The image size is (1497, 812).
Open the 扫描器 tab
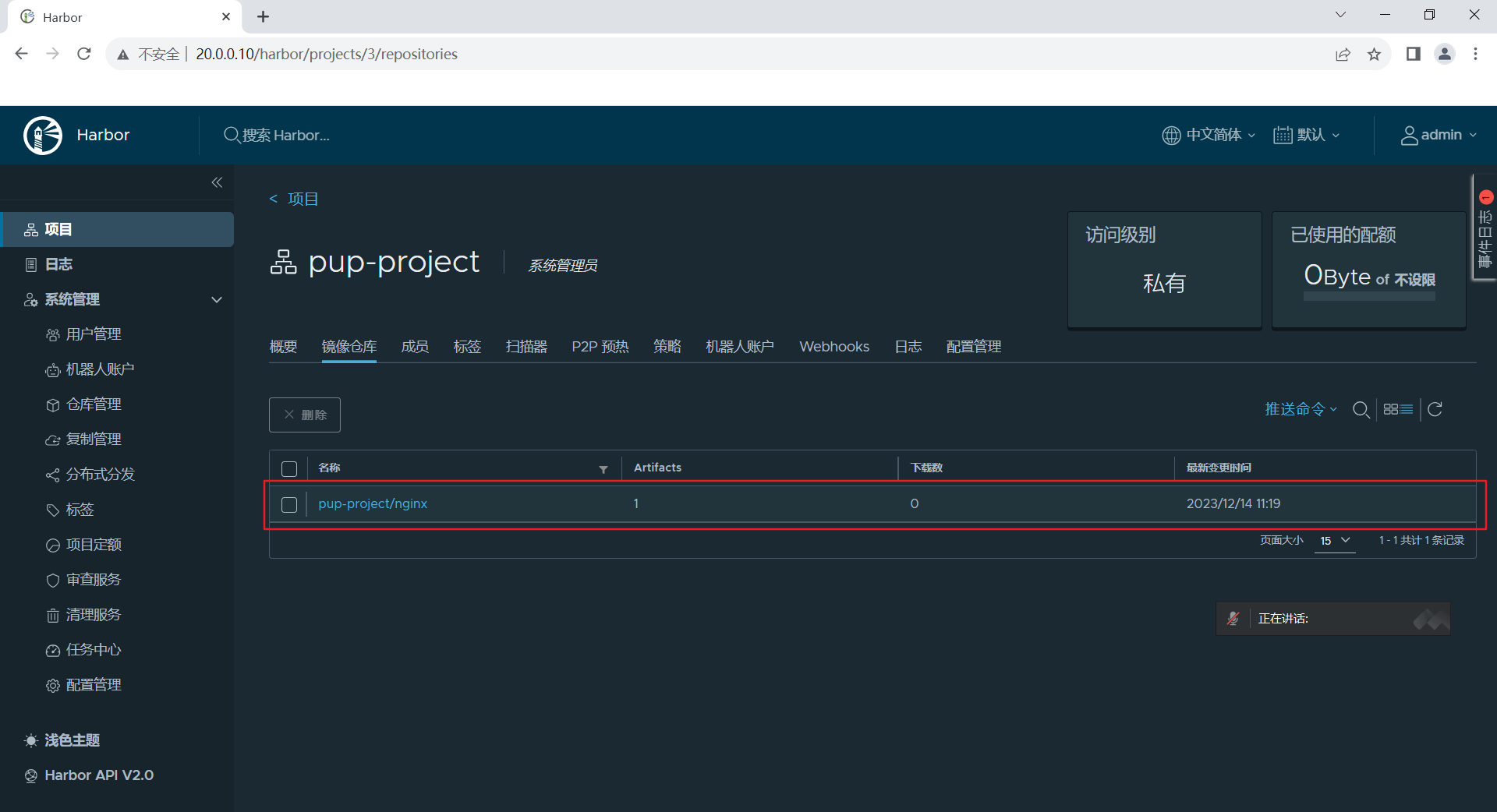tap(526, 347)
